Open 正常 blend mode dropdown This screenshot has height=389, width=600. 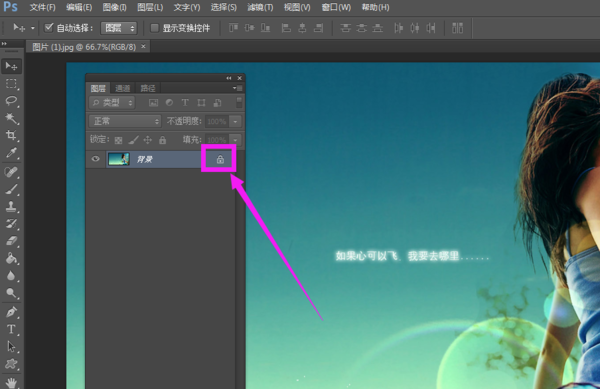point(125,121)
